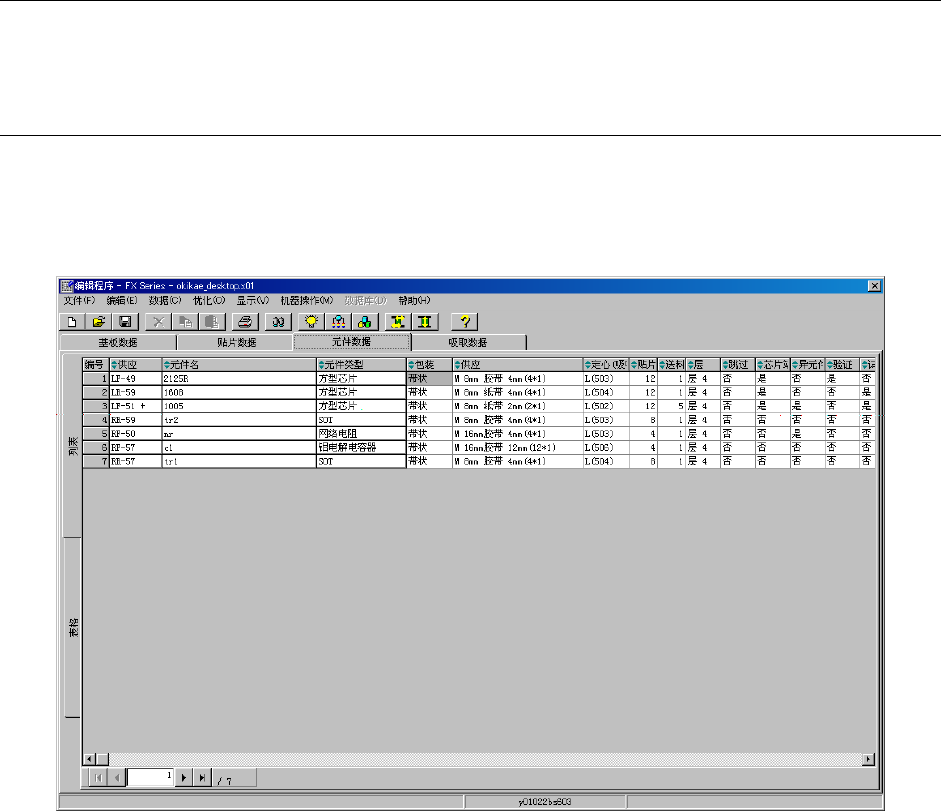Click the Print toolbar icon
941x811 pixels.
click(x=245, y=322)
